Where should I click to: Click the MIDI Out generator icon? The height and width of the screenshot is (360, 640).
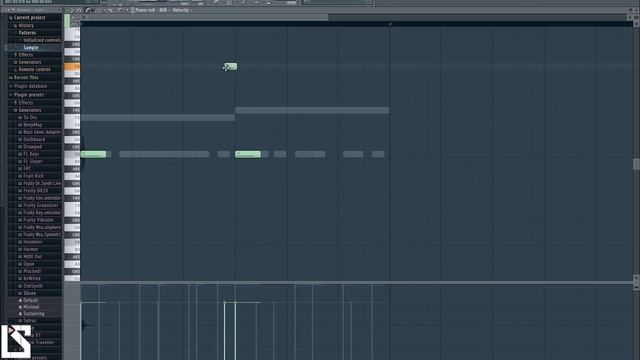click(x=20, y=257)
